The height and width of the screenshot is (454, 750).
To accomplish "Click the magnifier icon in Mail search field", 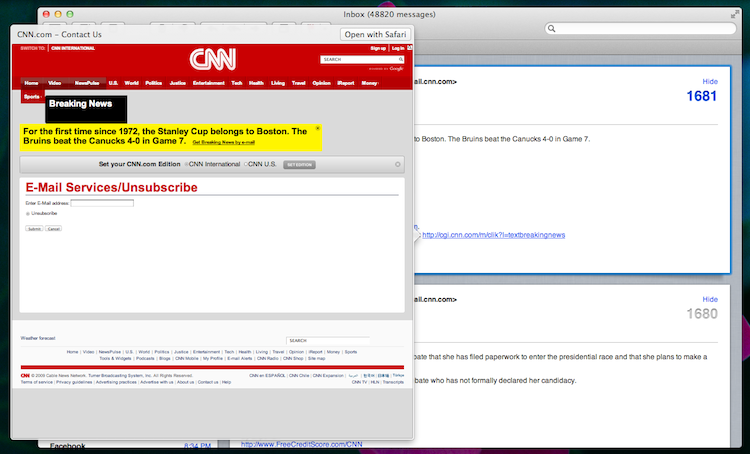I will (x=551, y=29).
